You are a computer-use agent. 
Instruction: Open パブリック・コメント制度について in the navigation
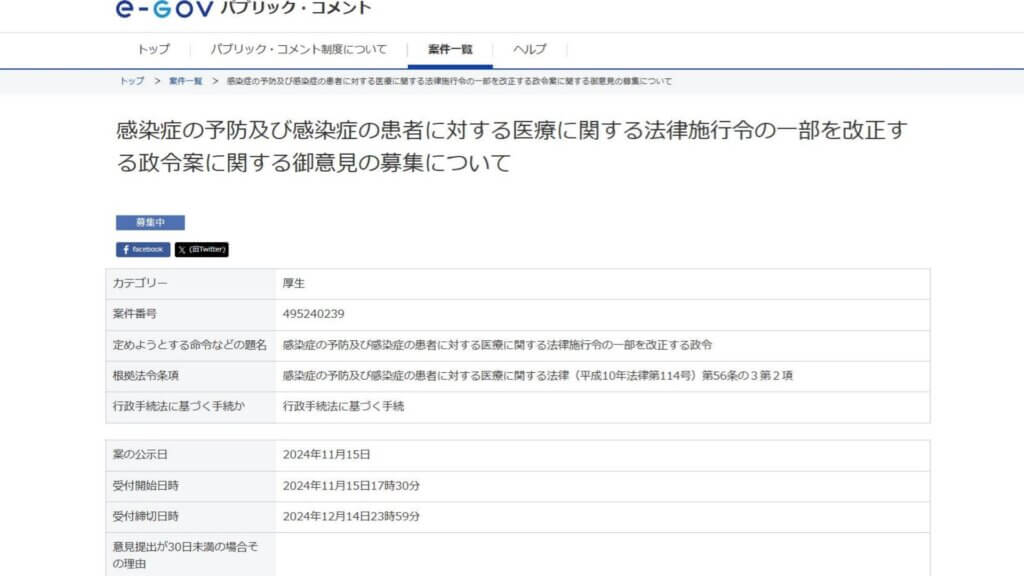pos(298,49)
